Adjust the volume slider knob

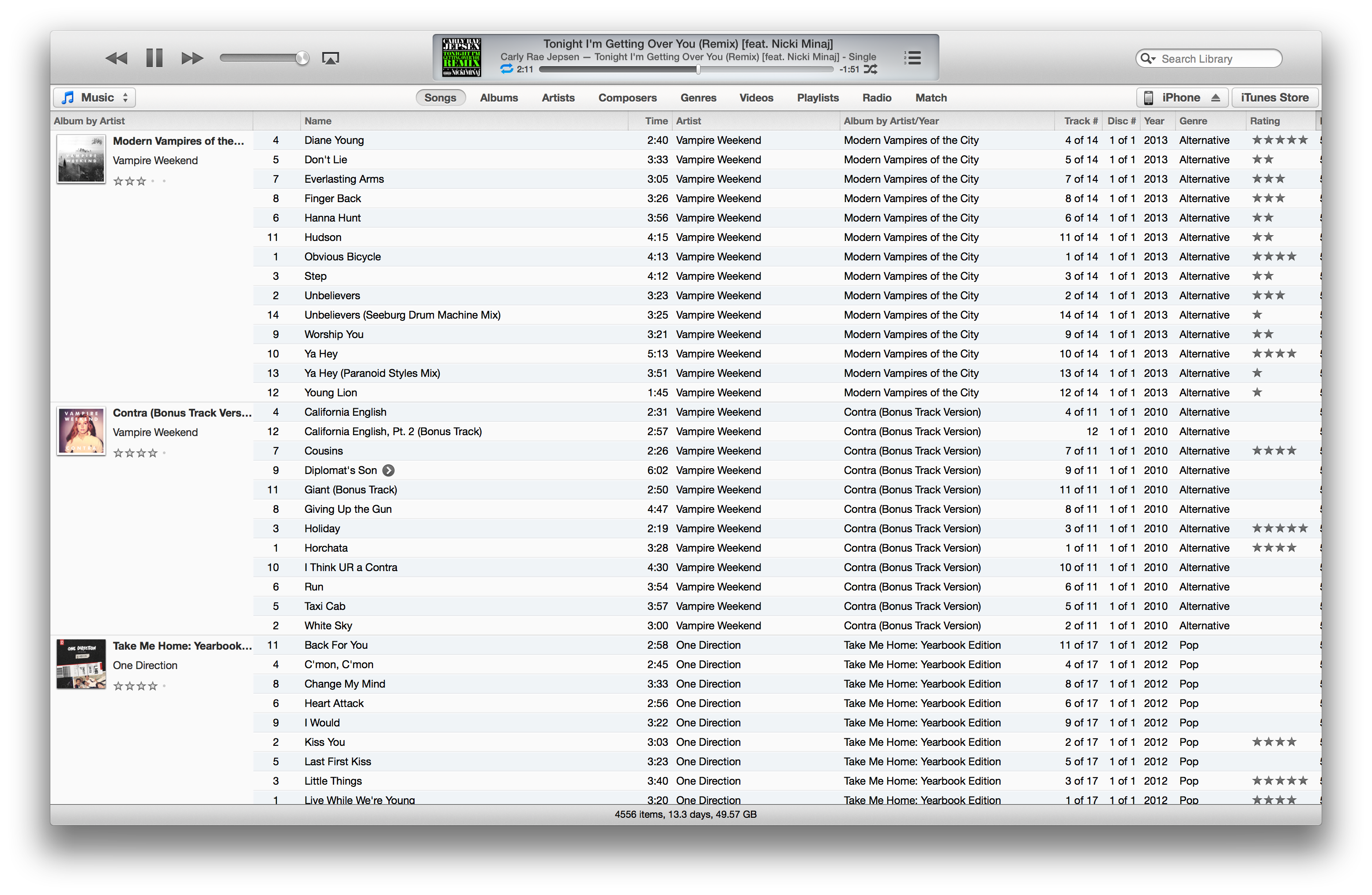coord(302,58)
